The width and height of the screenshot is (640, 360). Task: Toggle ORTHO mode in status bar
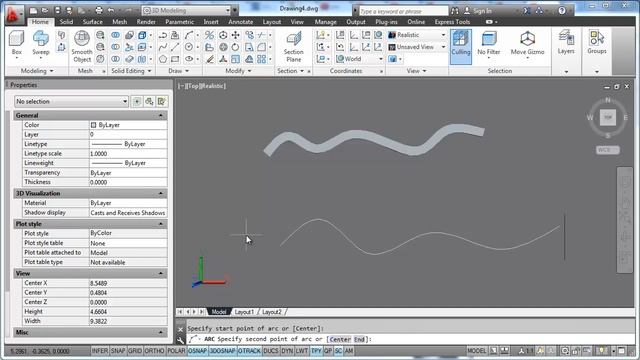coord(154,351)
